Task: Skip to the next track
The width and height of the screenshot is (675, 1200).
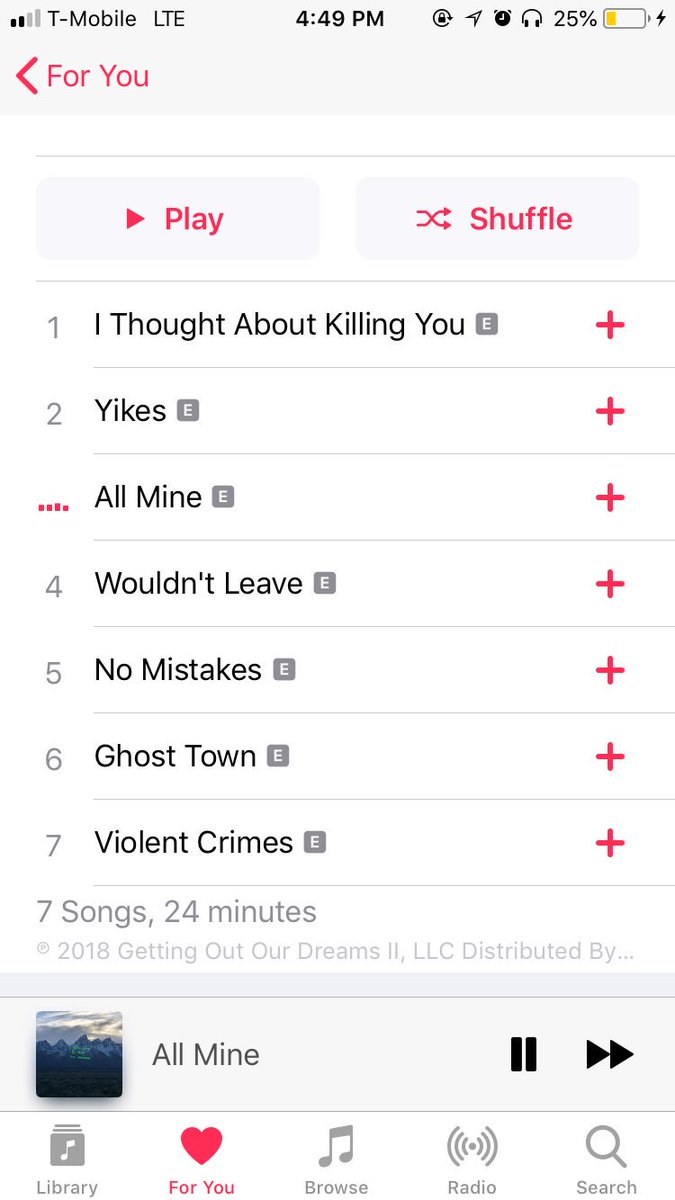Action: 609,1054
